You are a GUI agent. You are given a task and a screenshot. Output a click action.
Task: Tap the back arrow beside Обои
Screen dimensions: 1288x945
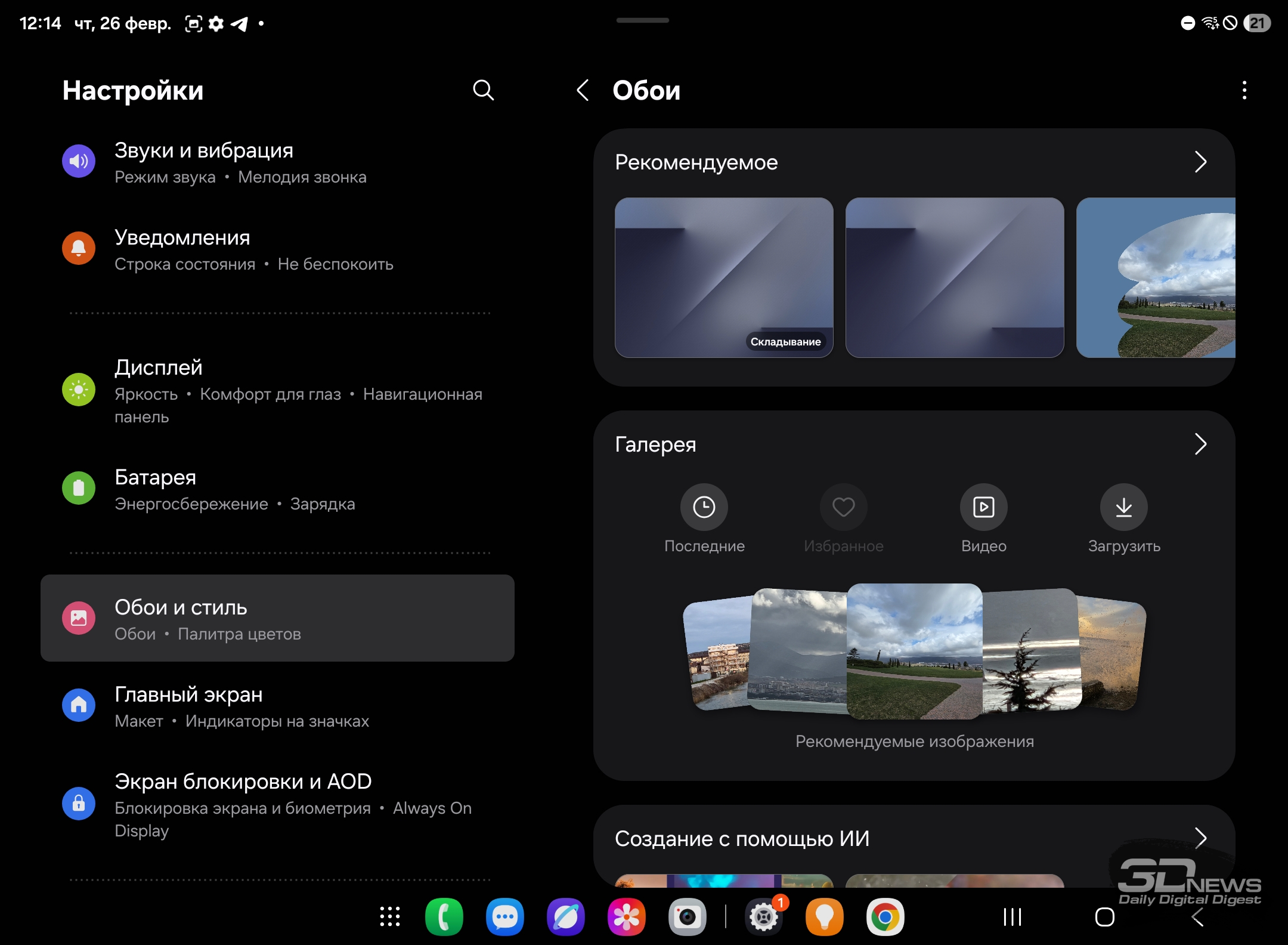583,91
